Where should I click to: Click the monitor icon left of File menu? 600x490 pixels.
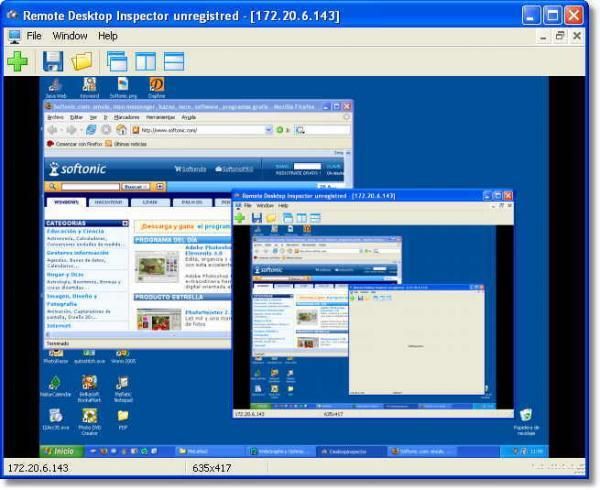[15, 36]
